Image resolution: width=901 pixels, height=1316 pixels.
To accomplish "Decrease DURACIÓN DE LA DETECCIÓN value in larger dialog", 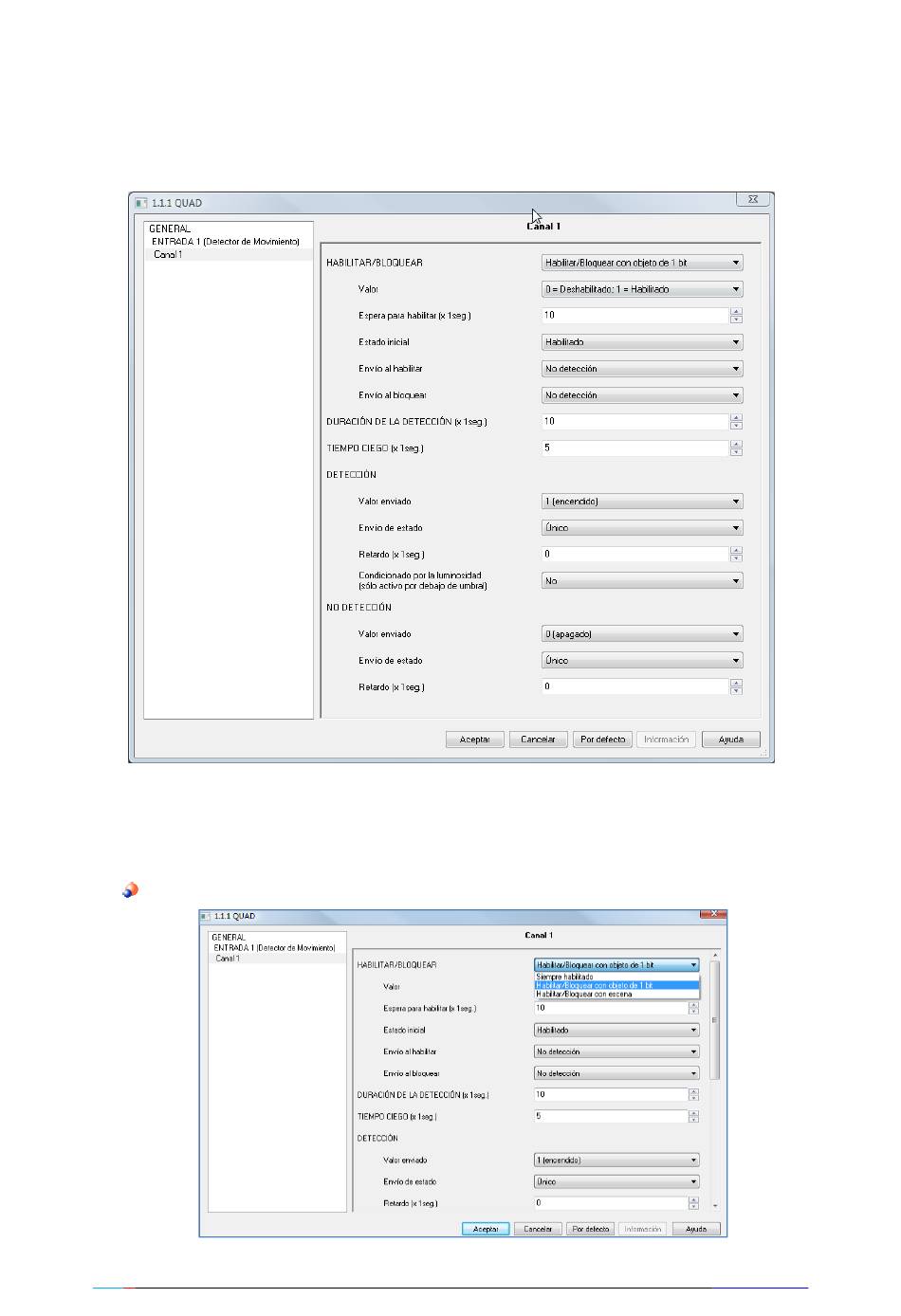I will tap(737, 426).
